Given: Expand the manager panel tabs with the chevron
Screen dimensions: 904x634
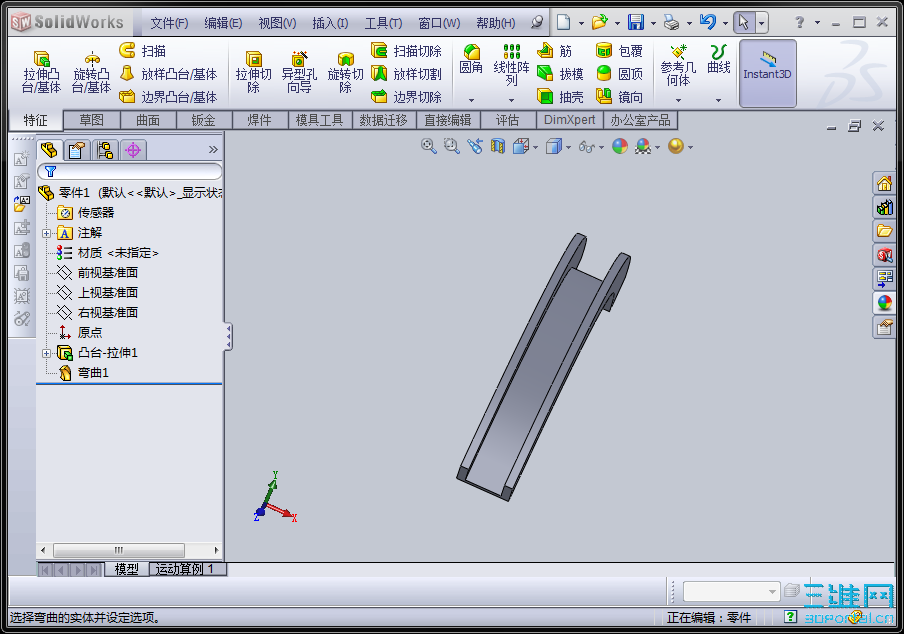Looking at the screenshot, I should coord(213,150).
